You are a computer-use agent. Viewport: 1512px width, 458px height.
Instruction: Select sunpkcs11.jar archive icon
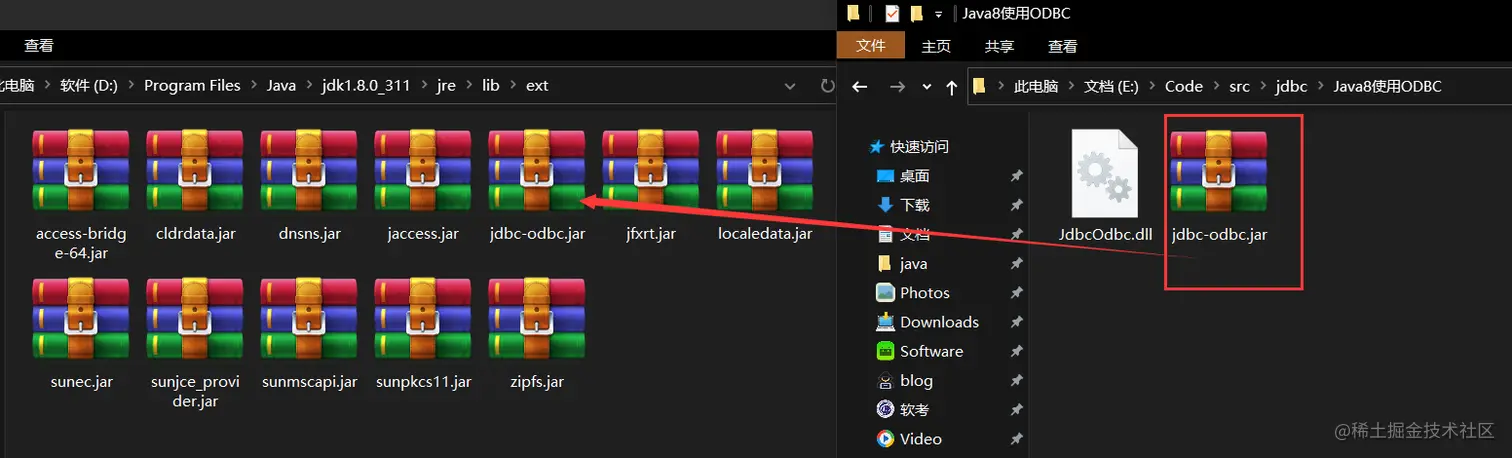tap(422, 318)
